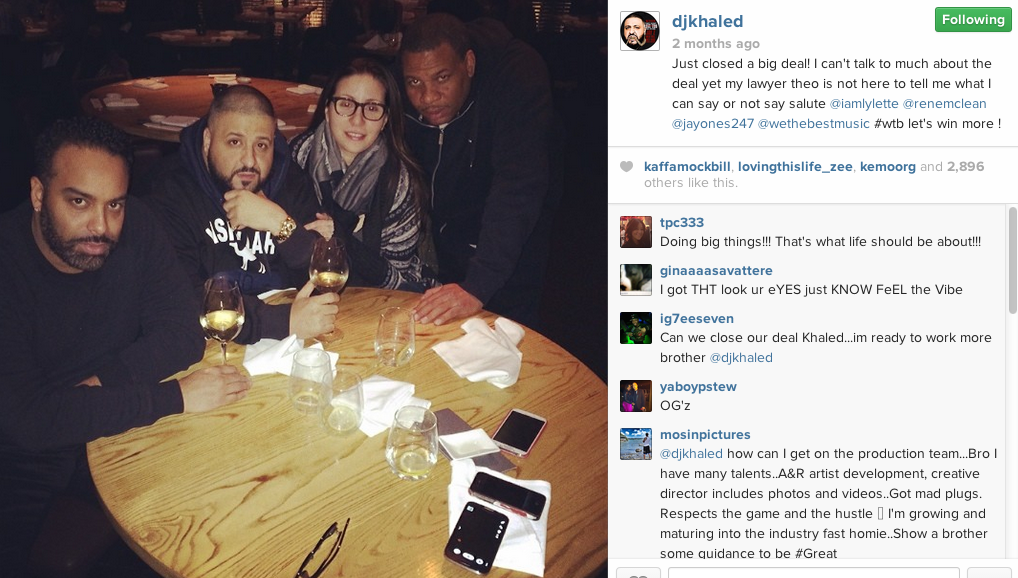Open the @iamlylette mention
The image size is (1018, 578).
(864, 104)
